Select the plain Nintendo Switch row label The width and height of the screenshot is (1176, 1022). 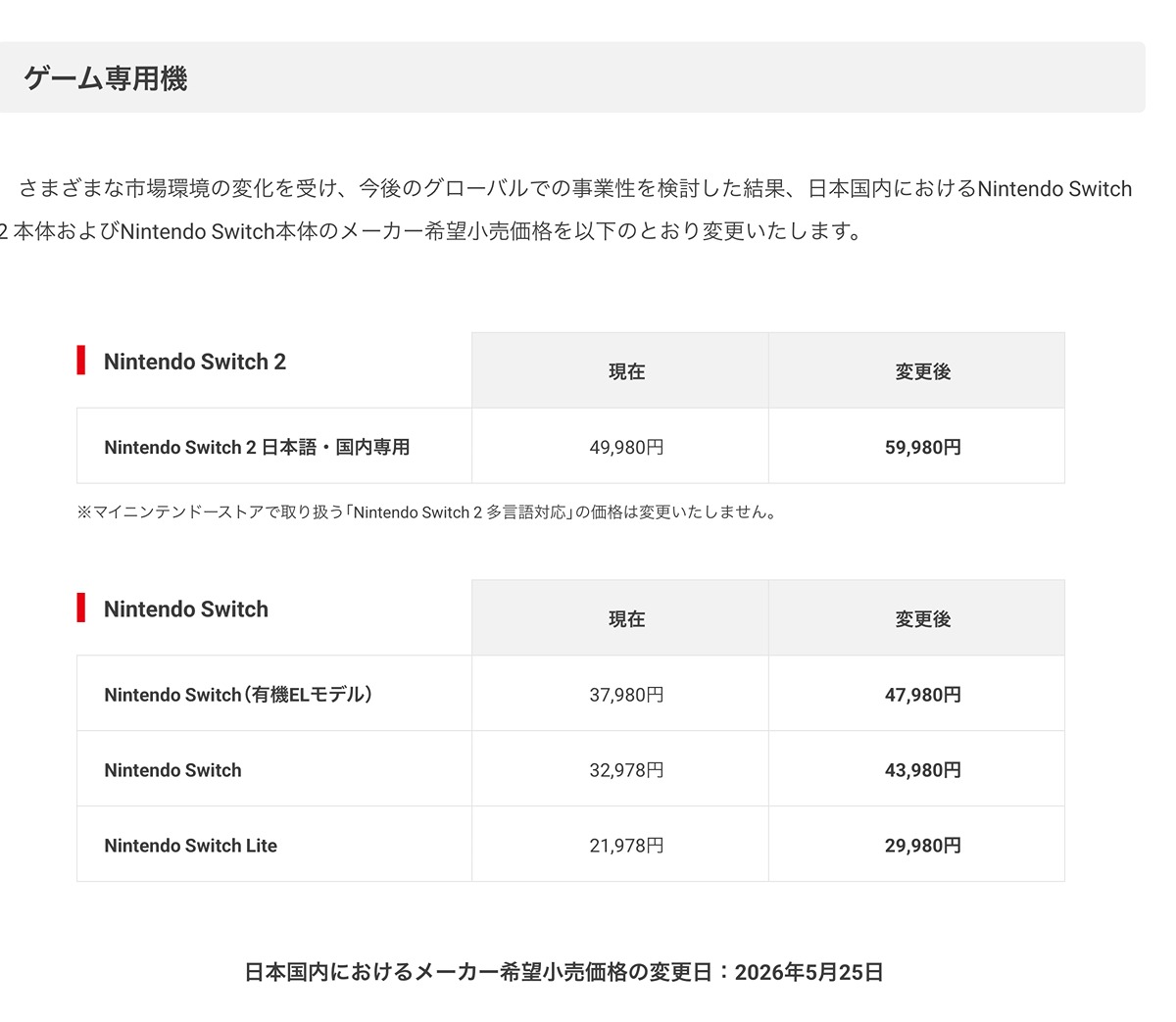click(172, 770)
